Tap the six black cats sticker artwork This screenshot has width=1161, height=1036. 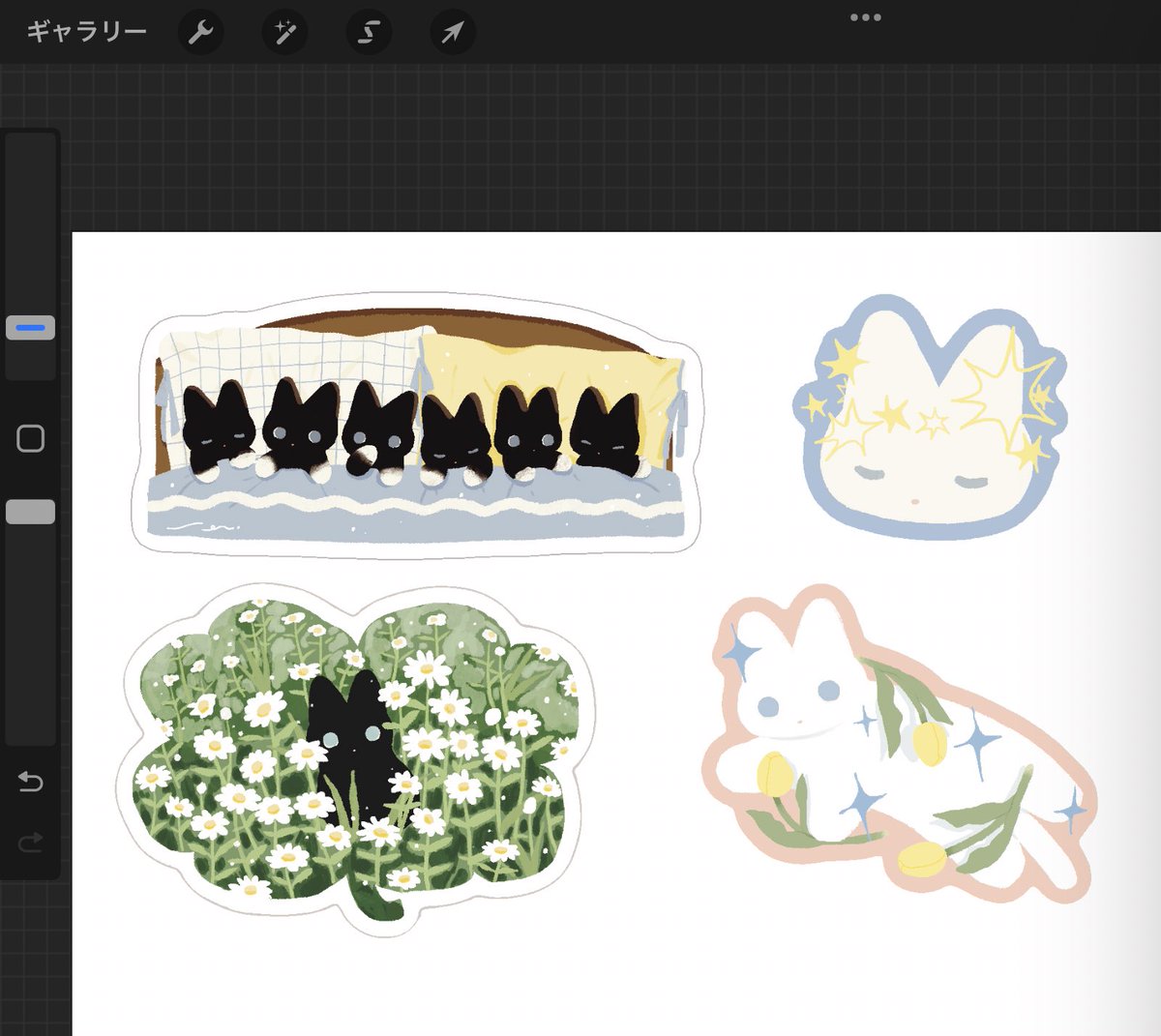point(416,426)
